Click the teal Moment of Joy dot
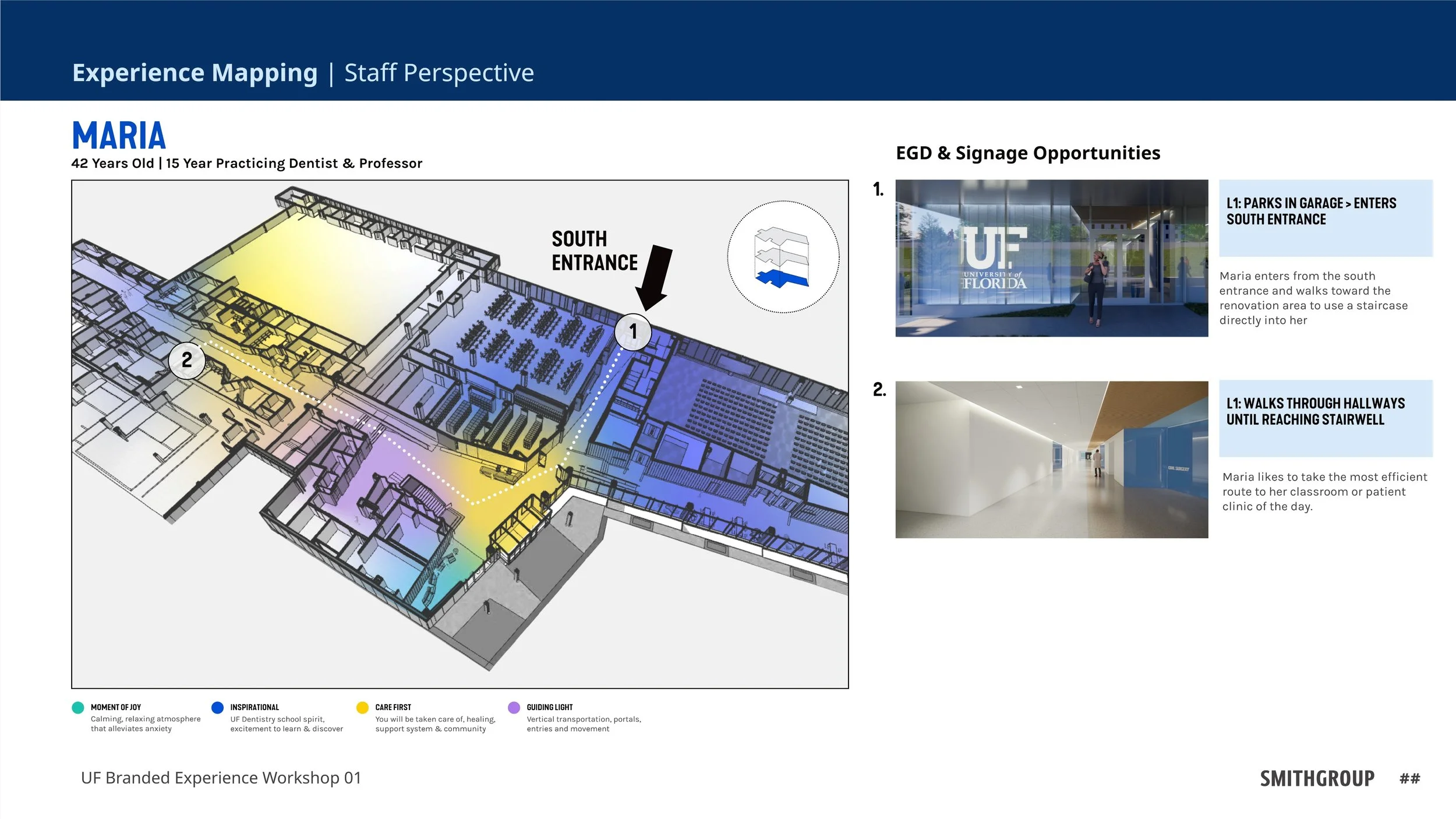Image resolution: width=1456 pixels, height=819 pixels. point(77,707)
